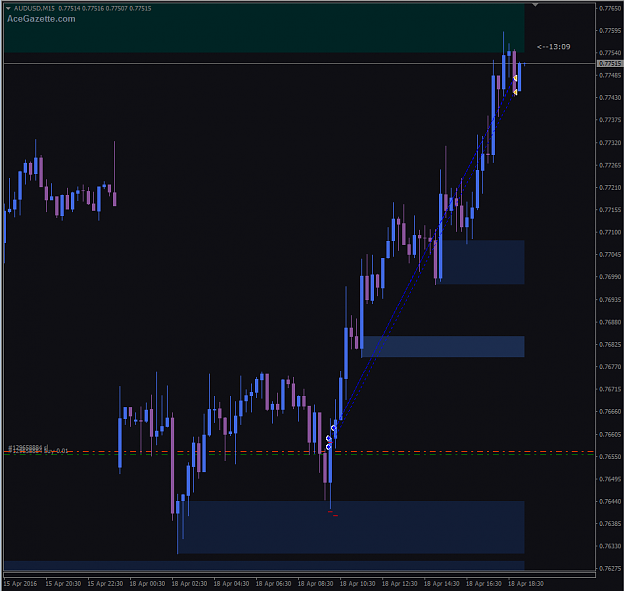Select the dark green supply zone rectangle
This screenshot has height=591, width=625.
click(264, 28)
